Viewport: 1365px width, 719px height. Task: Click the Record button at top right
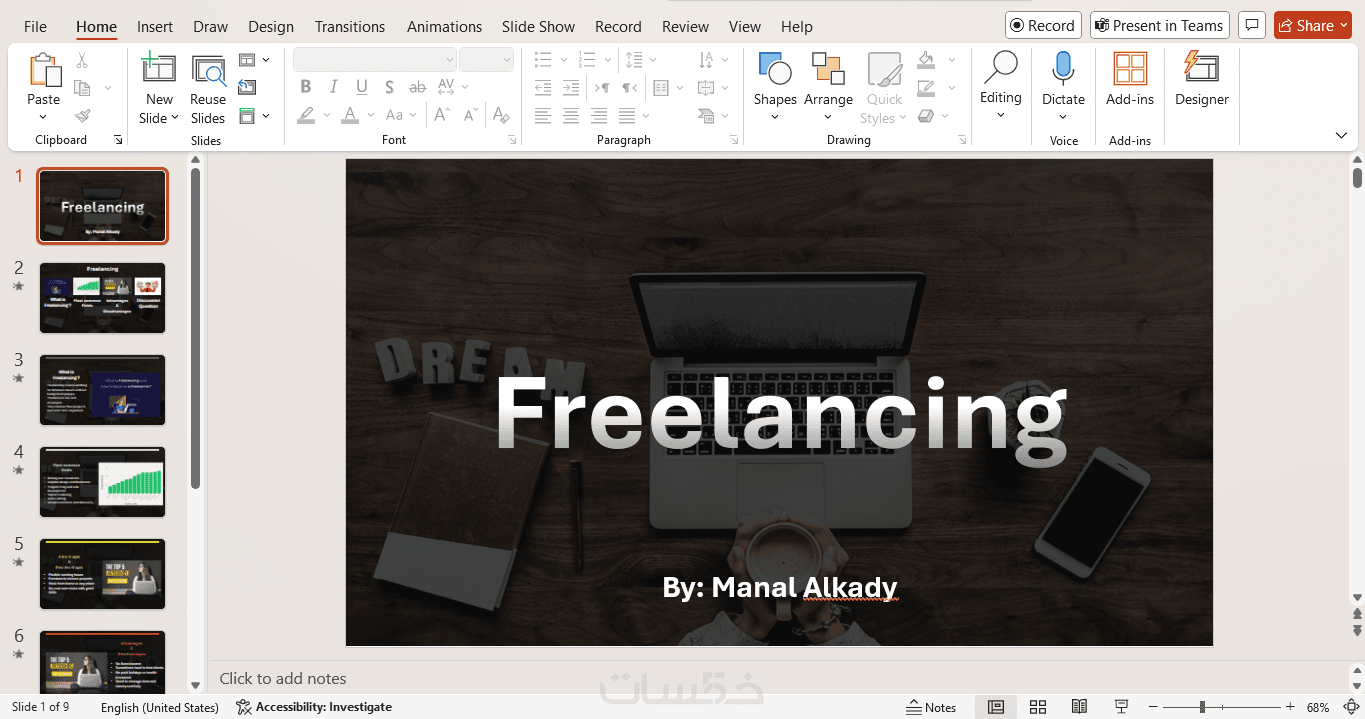pyautogui.click(x=1043, y=26)
